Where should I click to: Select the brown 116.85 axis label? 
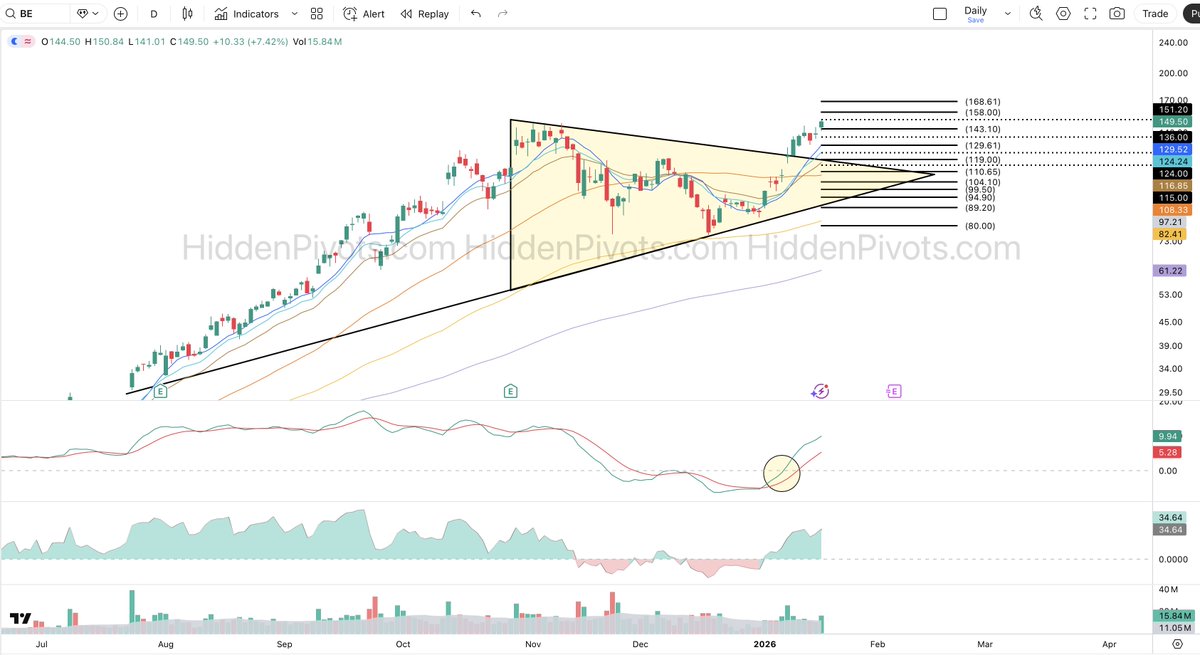[1172, 186]
